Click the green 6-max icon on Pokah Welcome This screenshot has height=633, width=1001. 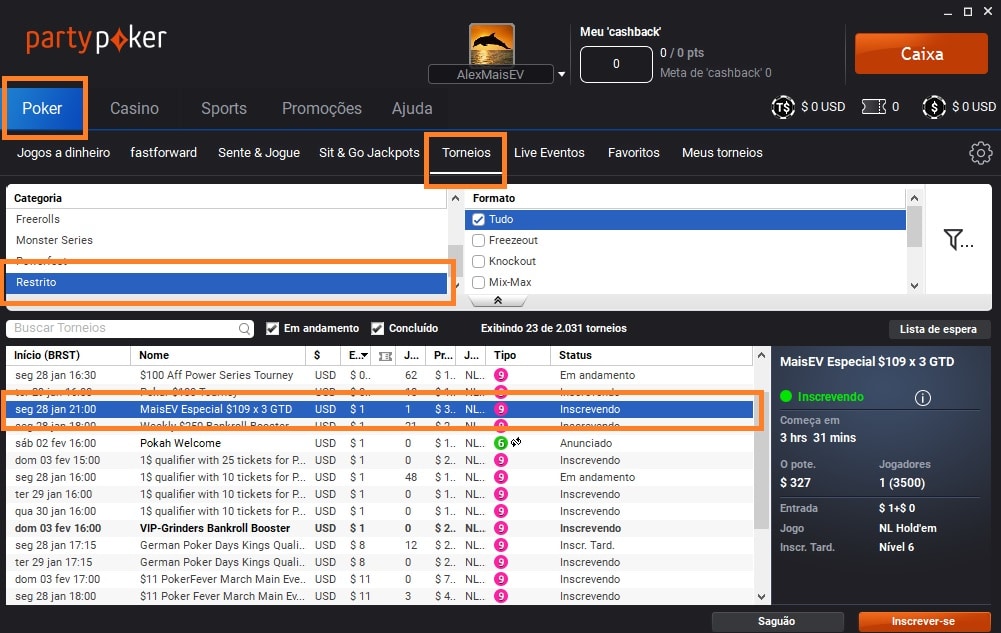[501, 443]
